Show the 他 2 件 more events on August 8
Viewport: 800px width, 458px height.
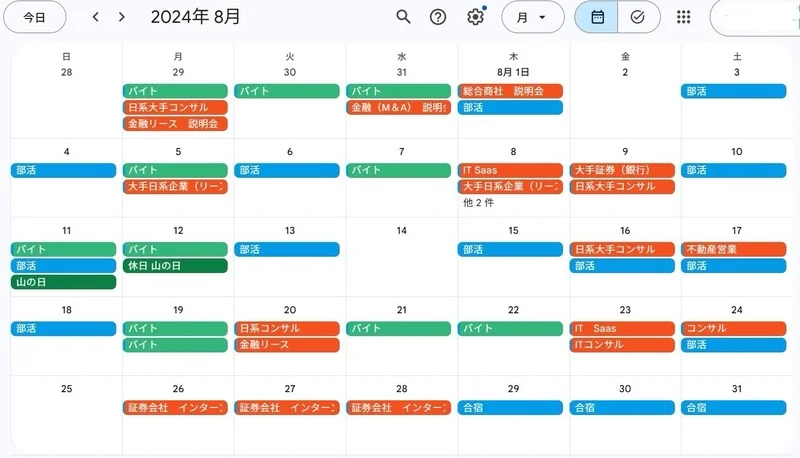pos(479,202)
